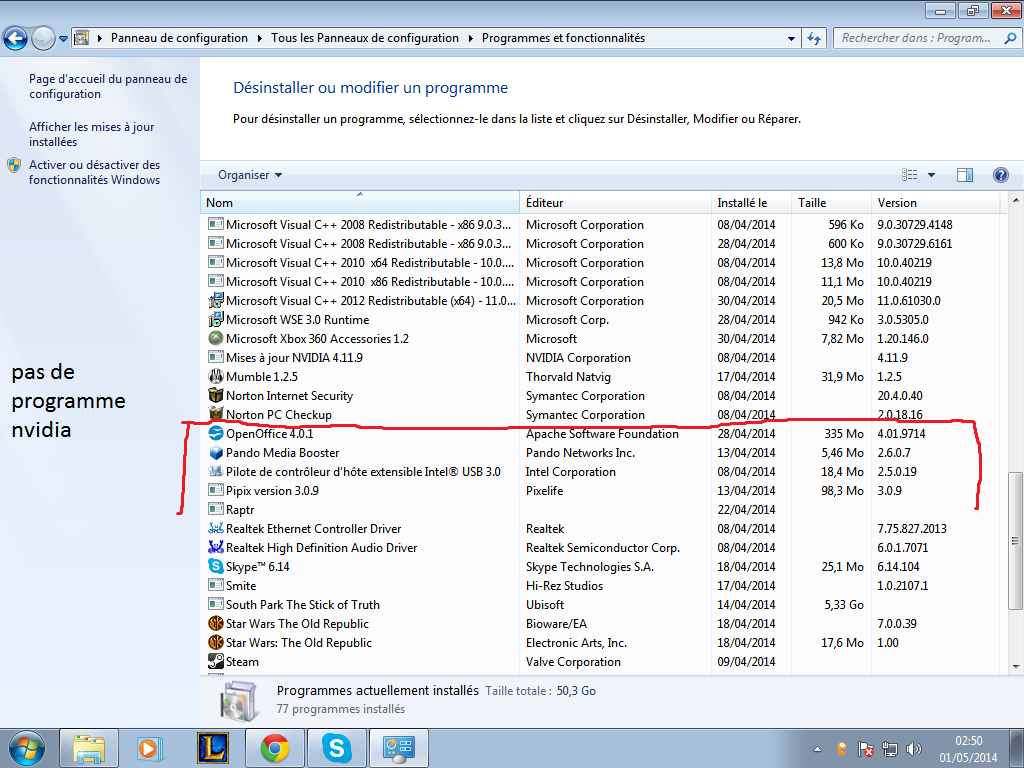This screenshot has height=768, width=1024.
Task: Click the list scrollbar down arrow
Action: pos(1016,667)
